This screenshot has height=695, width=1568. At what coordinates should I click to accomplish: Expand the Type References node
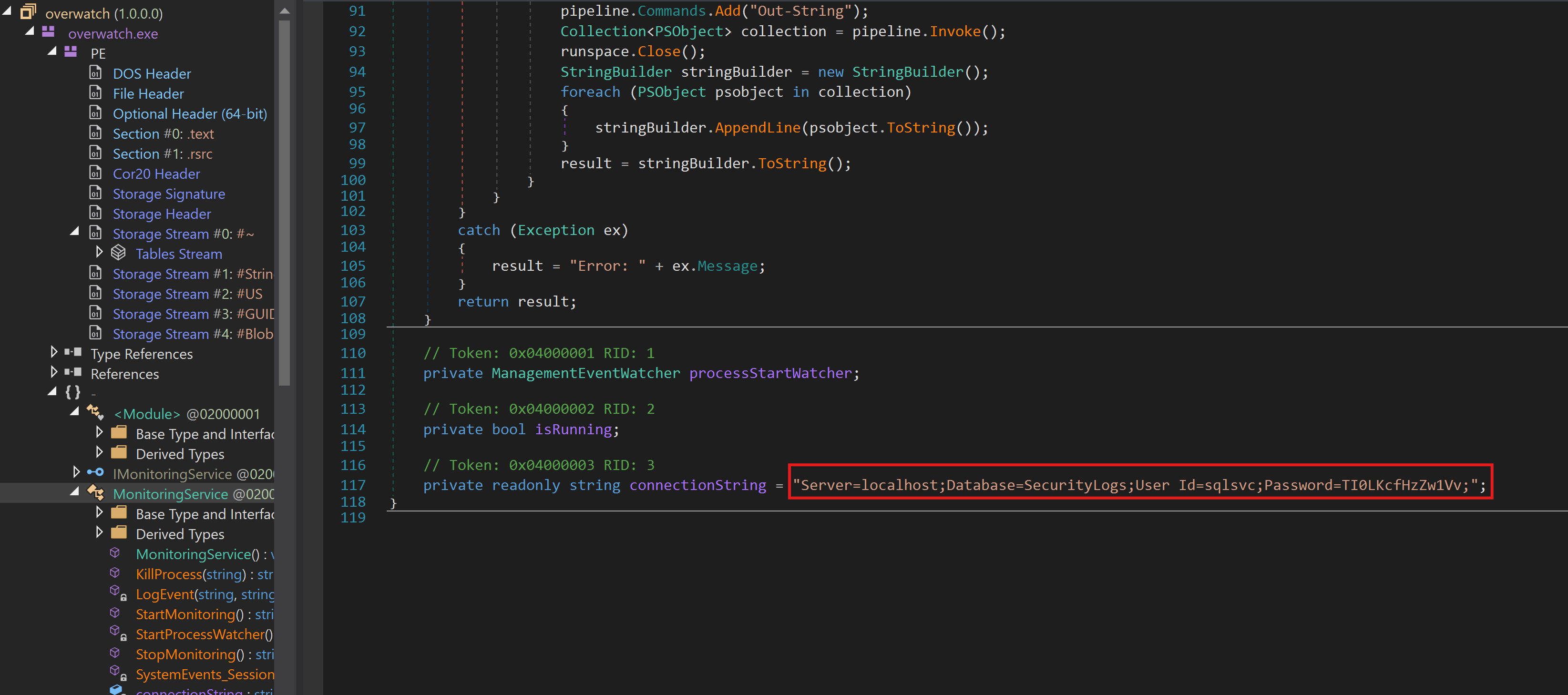click(53, 352)
